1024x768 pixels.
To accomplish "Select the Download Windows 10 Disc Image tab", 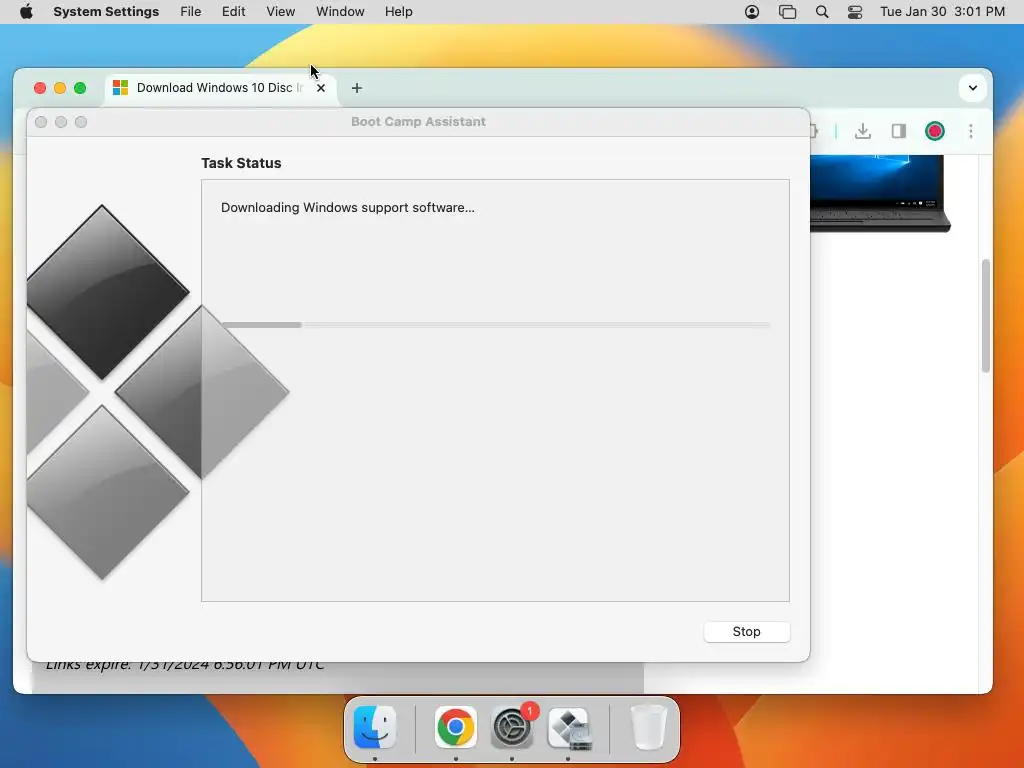I will click(221, 88).
